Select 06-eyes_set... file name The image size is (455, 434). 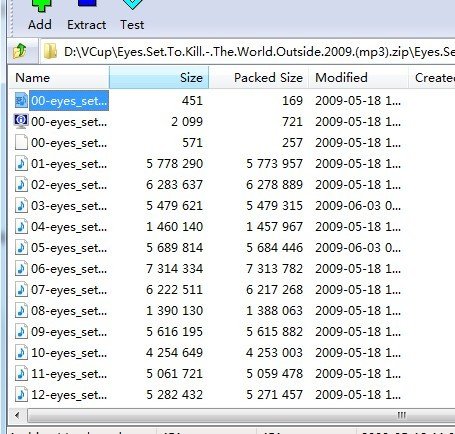point(69,269)
